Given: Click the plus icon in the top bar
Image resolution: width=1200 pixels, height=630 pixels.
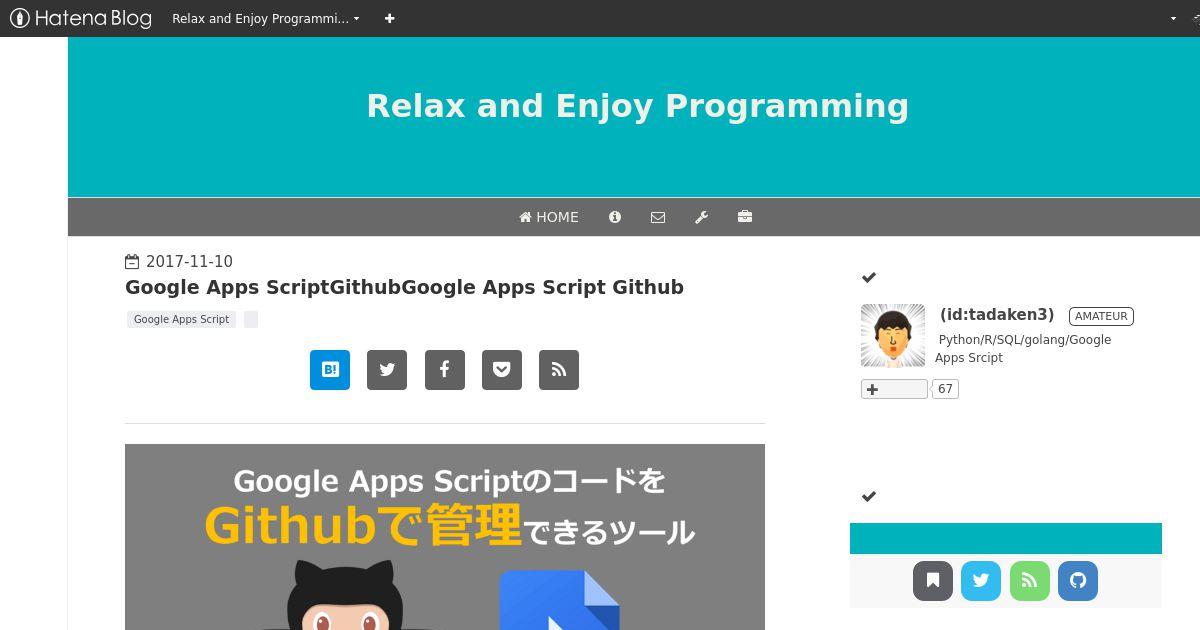Looking at the screenshot, I should [389, 18].
